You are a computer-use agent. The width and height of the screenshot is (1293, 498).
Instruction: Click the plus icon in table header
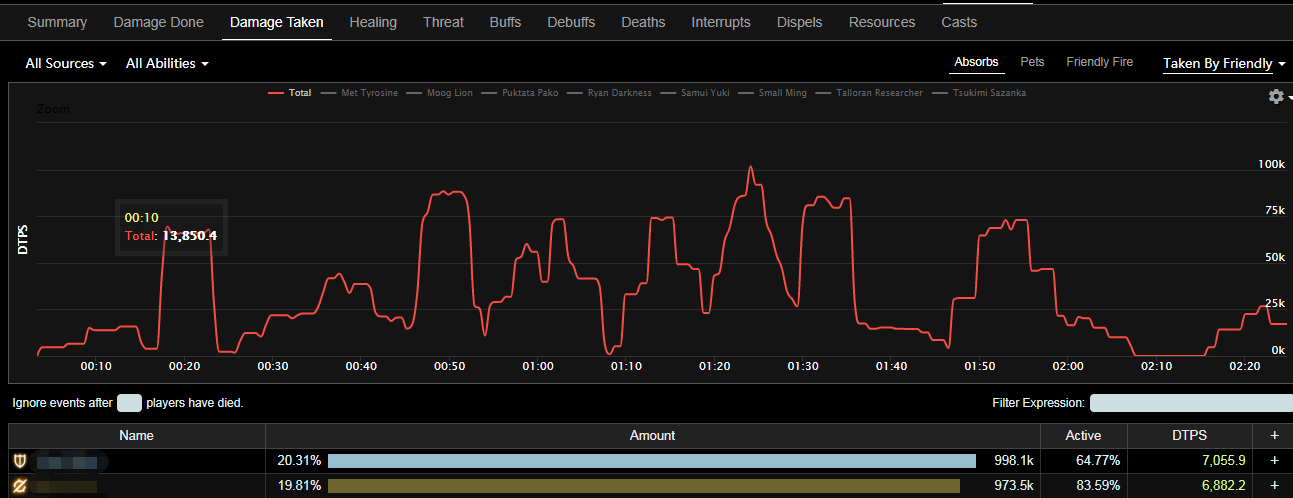1273,436
